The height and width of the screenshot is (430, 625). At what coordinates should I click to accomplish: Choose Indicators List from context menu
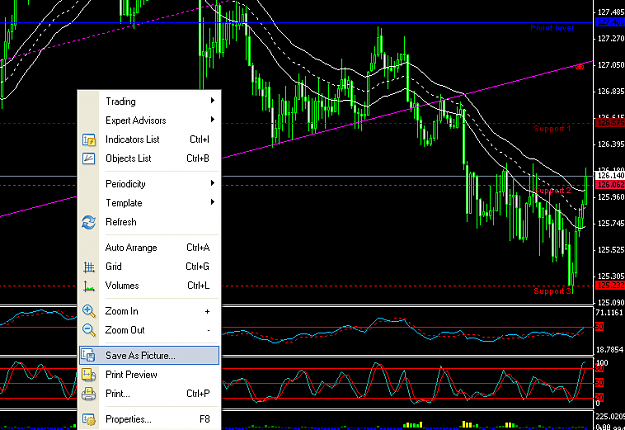(149, 139)
